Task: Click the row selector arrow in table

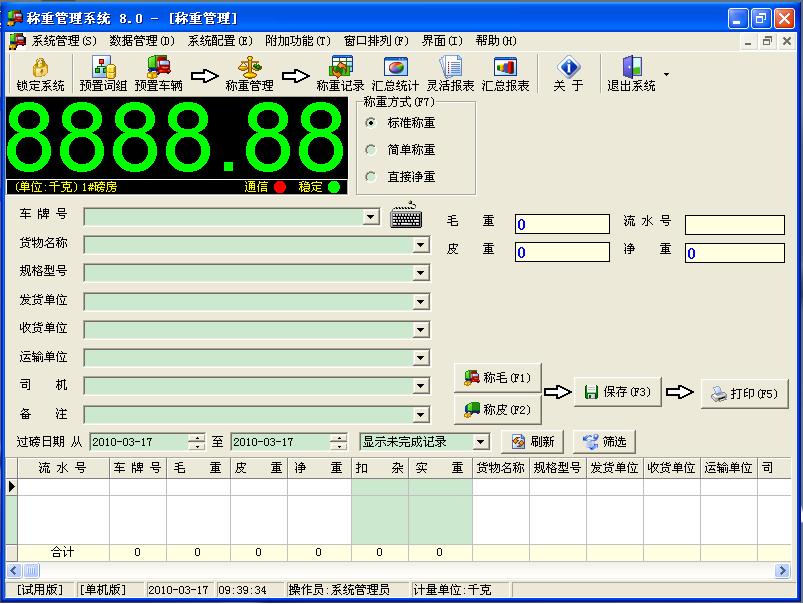Action: click(12, 487)
